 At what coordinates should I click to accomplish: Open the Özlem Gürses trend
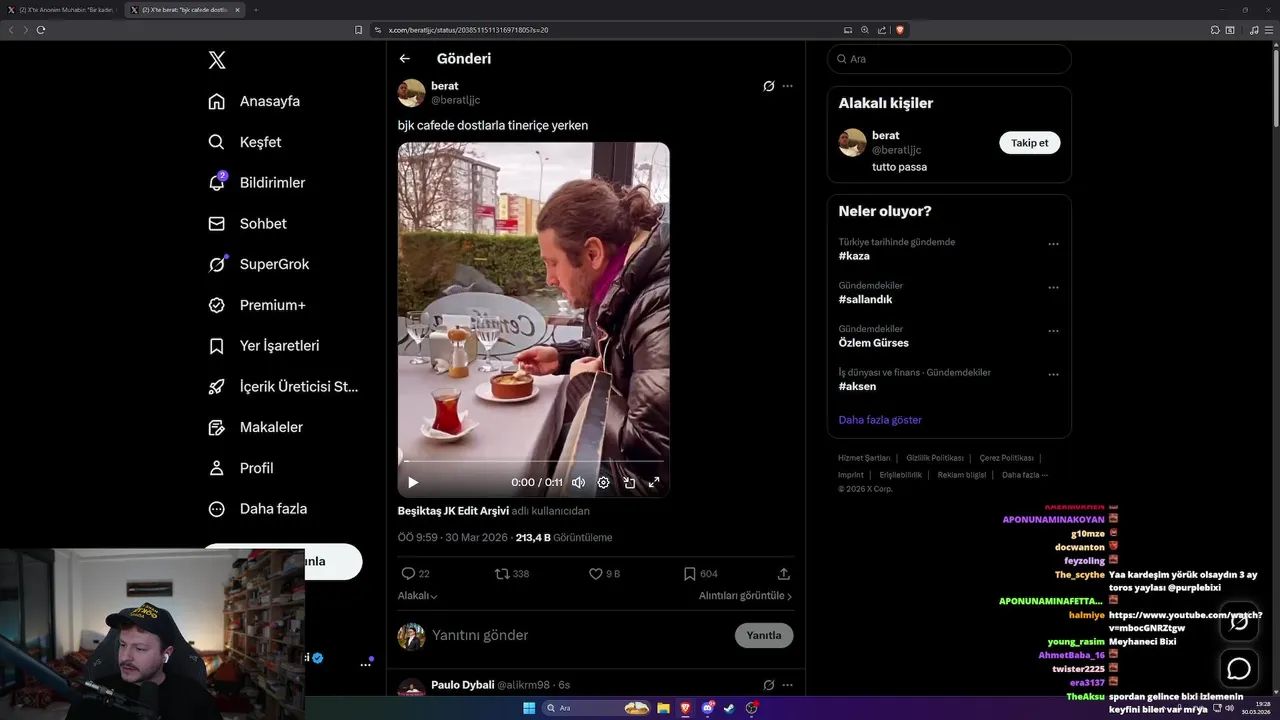(874, 343)
